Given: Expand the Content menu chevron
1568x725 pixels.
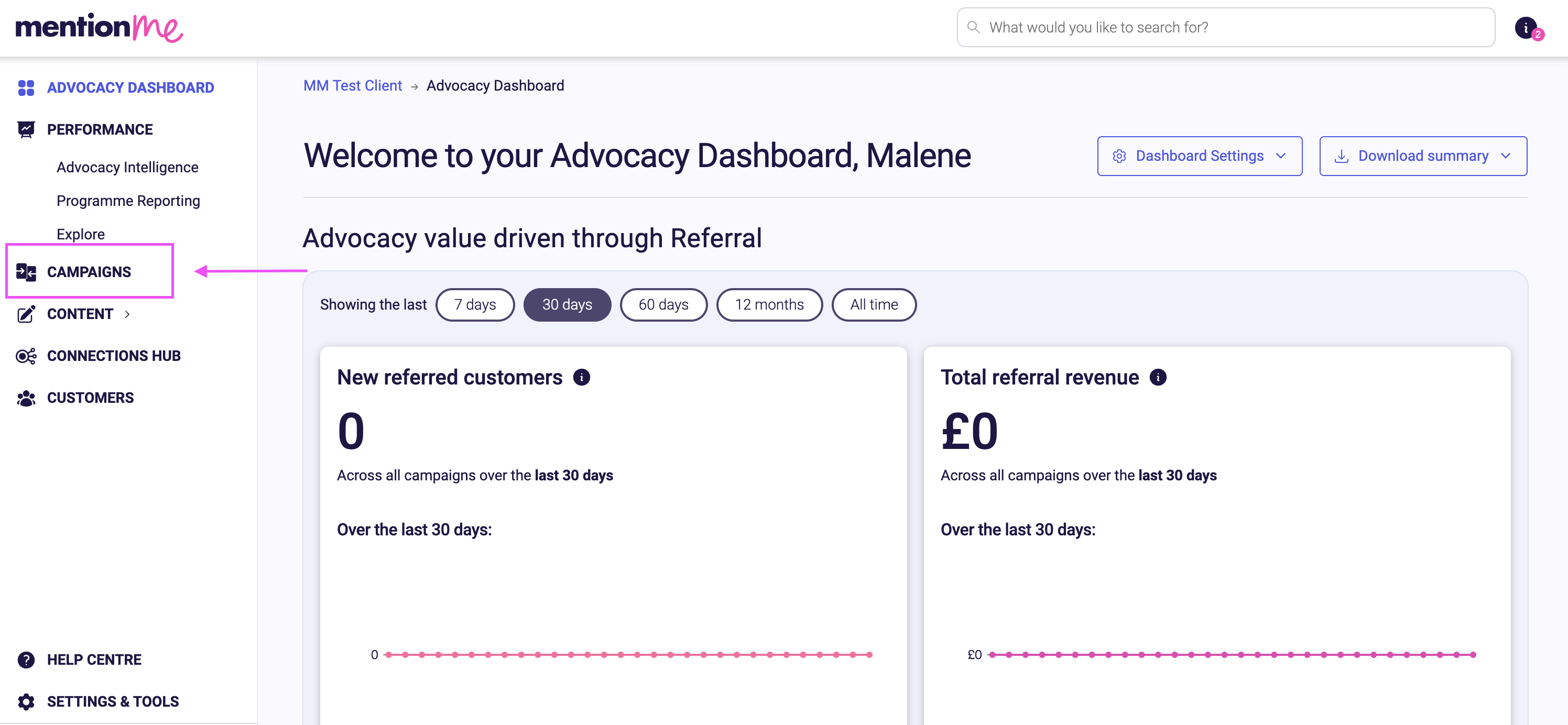Looking at the screenshot, I should pyautogui.click(x=127, y=314).
